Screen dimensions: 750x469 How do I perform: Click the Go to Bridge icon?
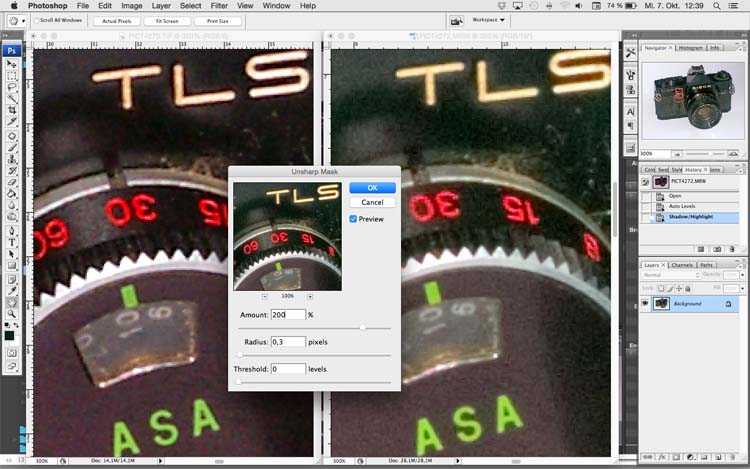pyautogui.click(x=456, y=21)
